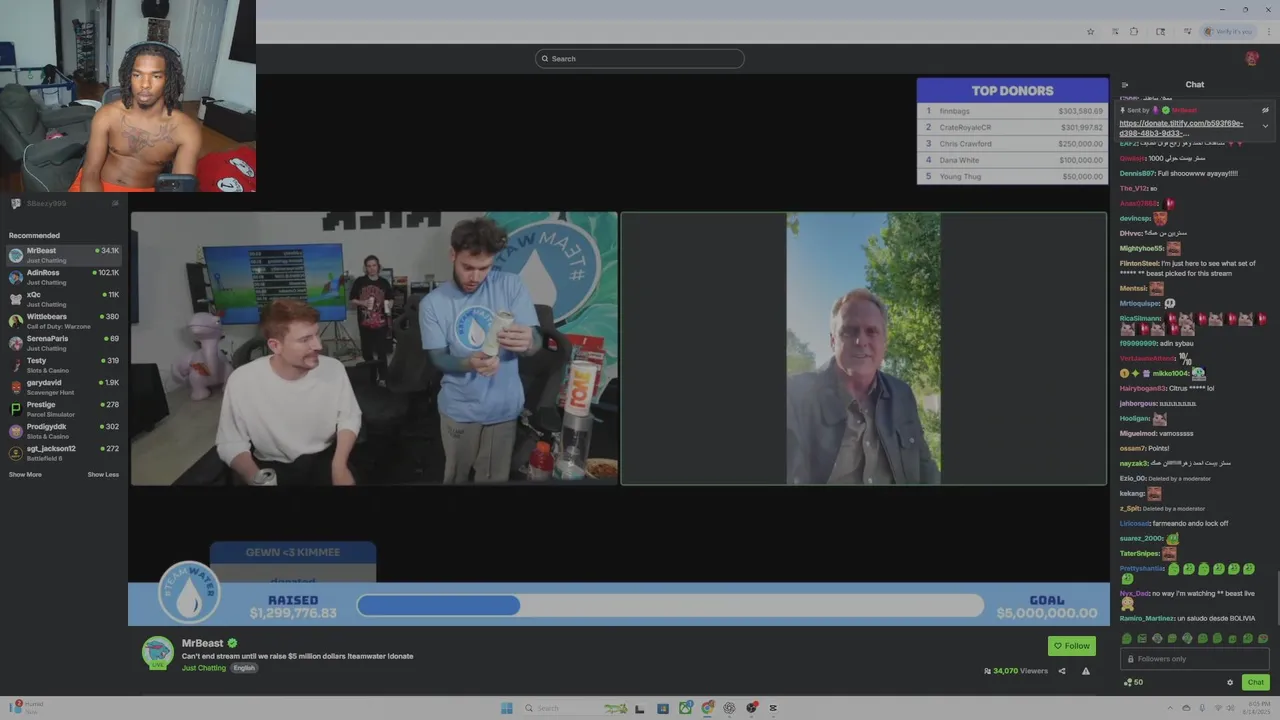This screenshot has height=720, width=1280.
Task: Follow the MrBeast channel
Action: [1072, 646]
